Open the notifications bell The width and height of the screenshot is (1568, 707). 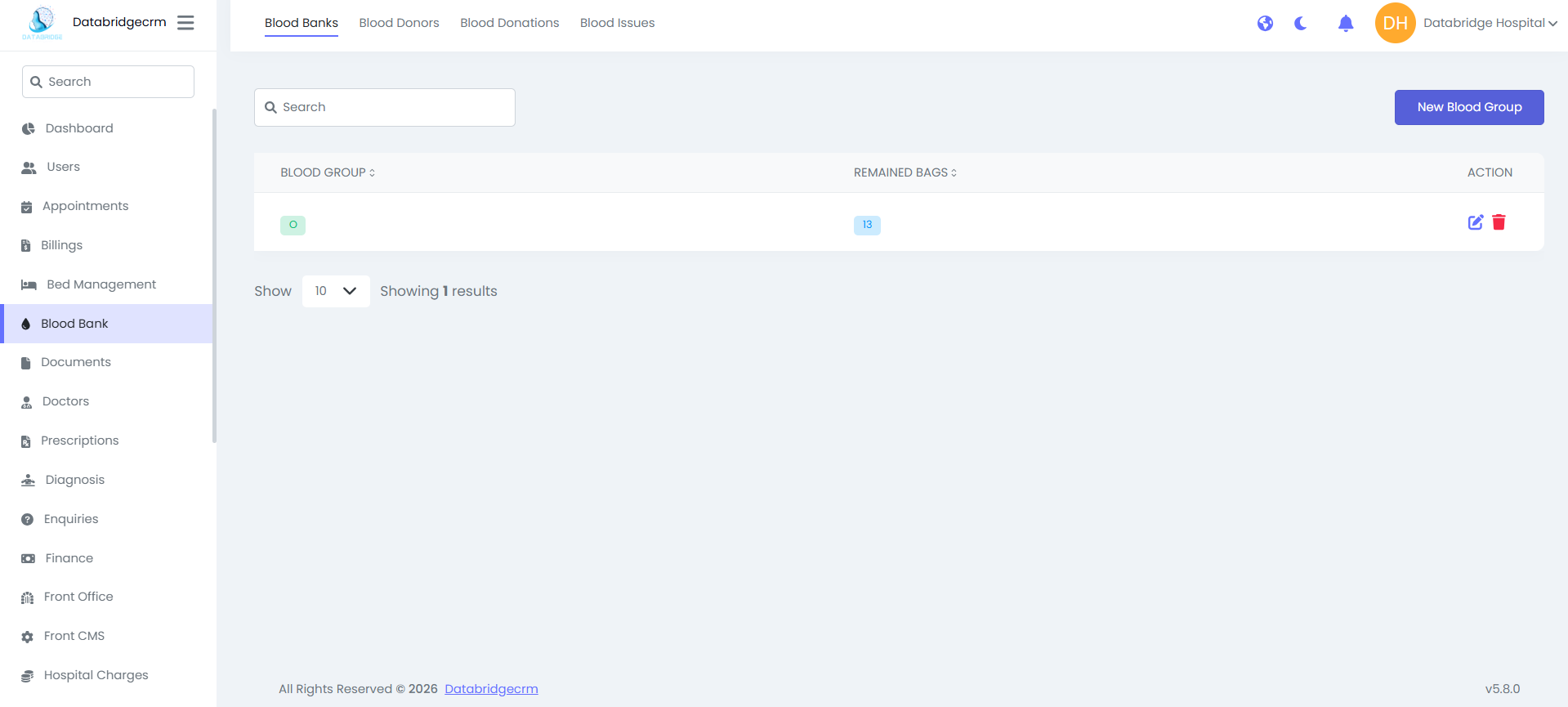(1346, 23)
